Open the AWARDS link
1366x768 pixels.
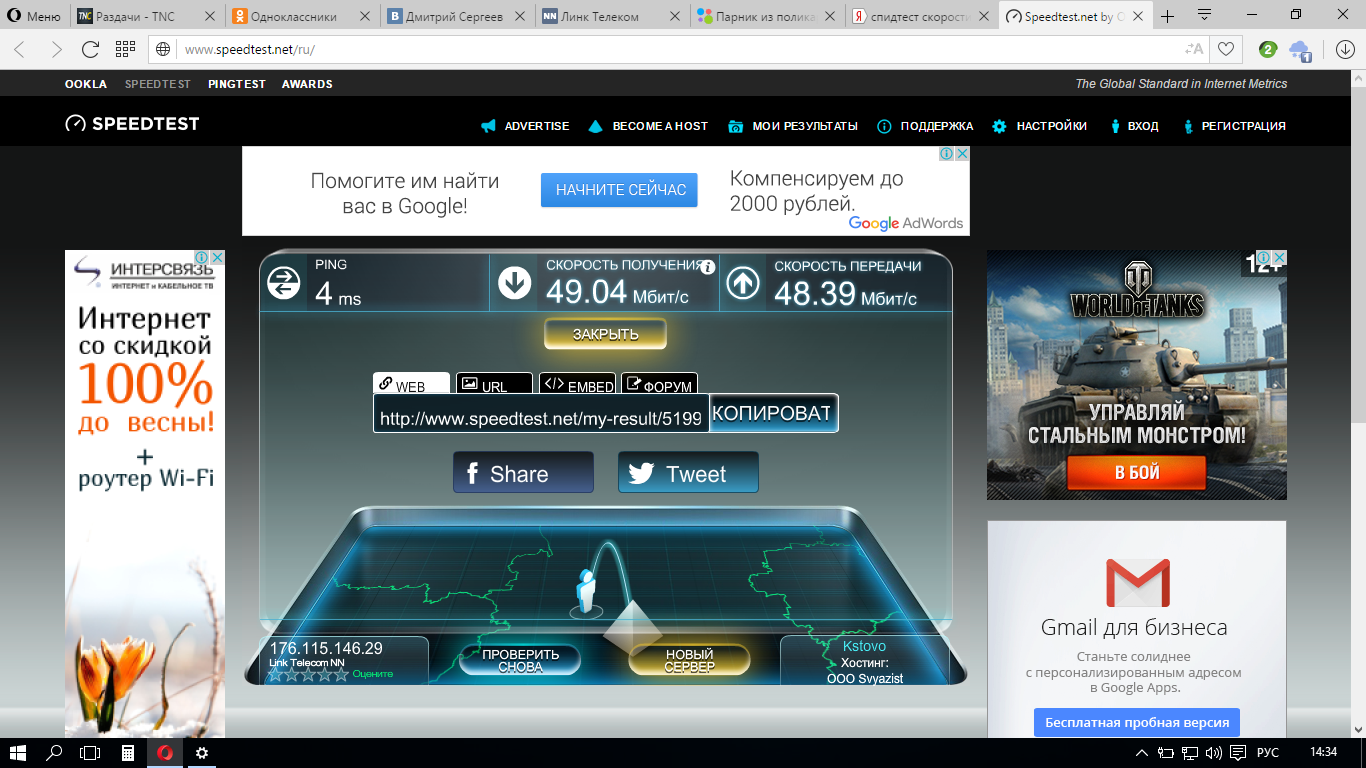pos(307,84)
